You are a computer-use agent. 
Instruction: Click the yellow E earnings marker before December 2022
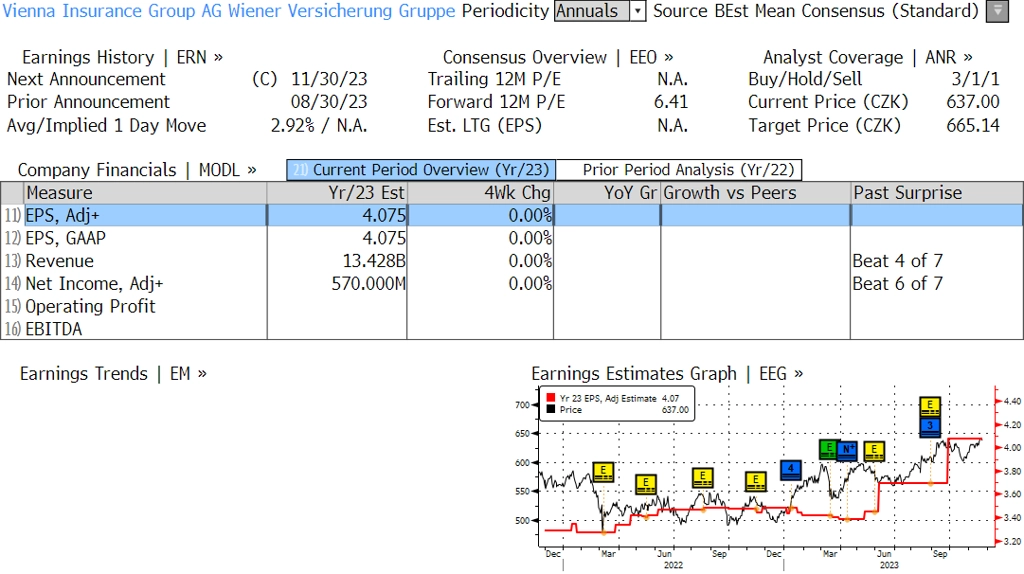coord(756,482)
